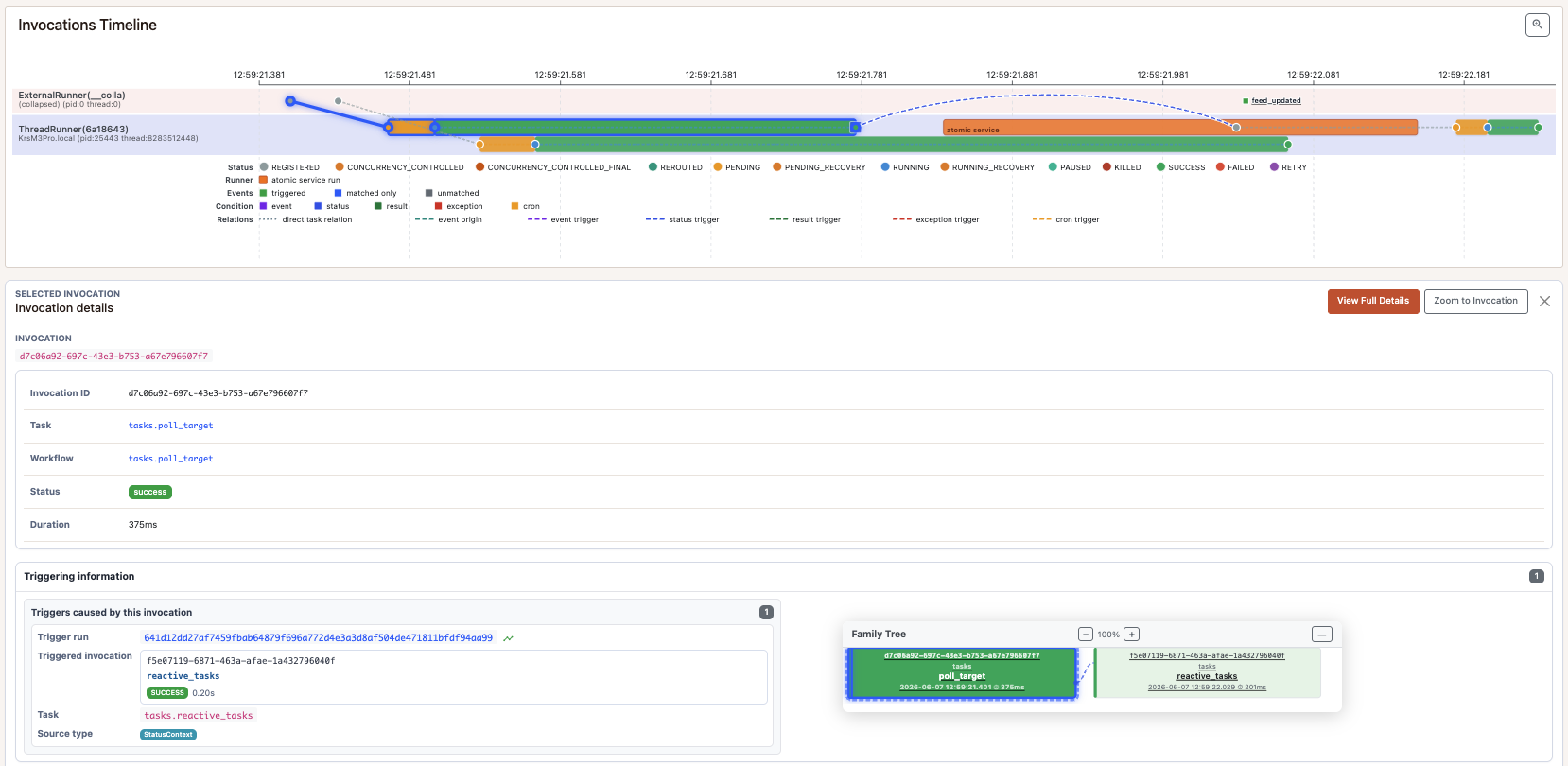1568x766 pixels.
Task: Collapse the Family Tree panel
Action: pos(1322,635)
